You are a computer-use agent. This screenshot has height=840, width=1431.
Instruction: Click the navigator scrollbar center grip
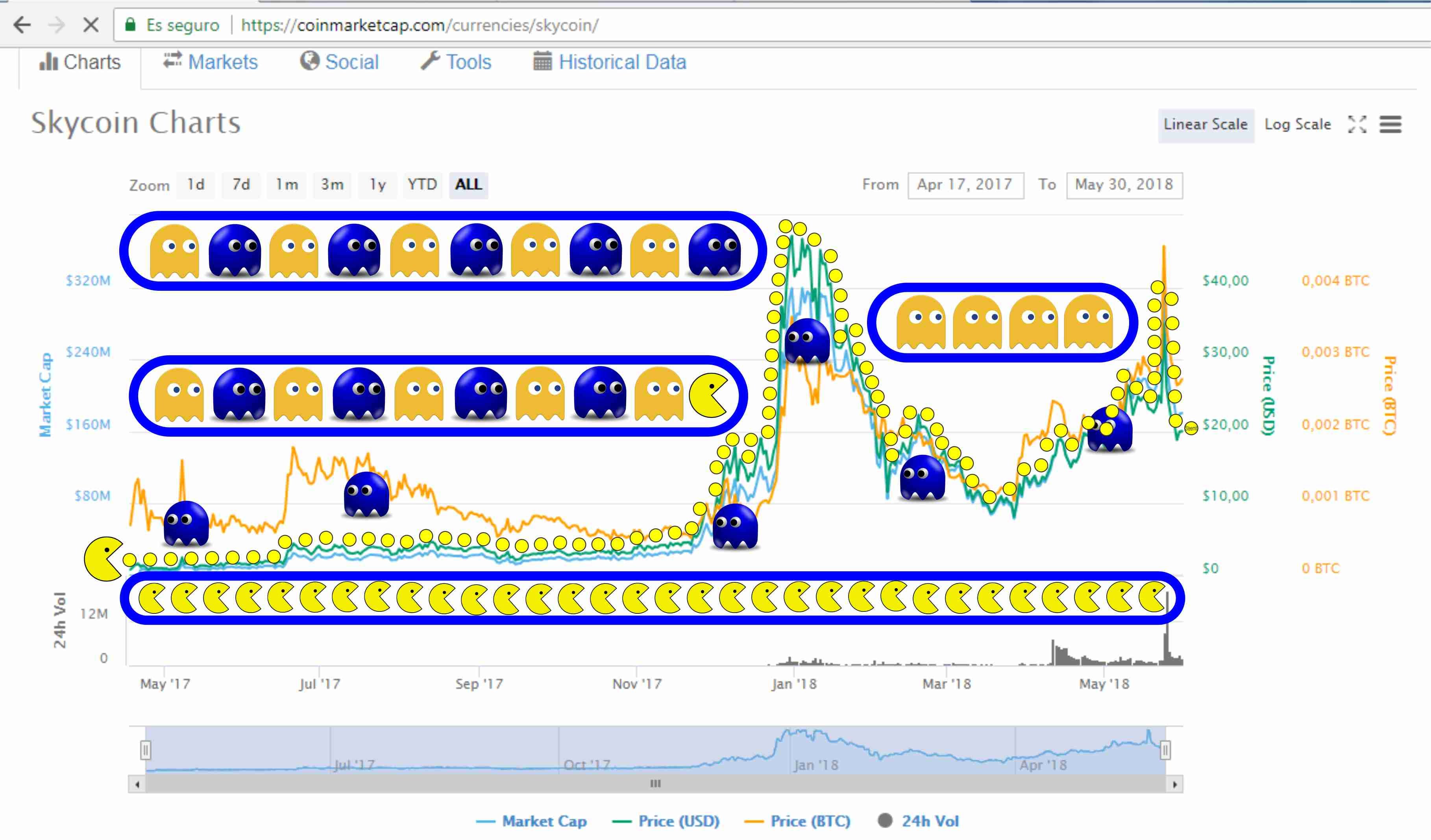click(x=655, y=785)
